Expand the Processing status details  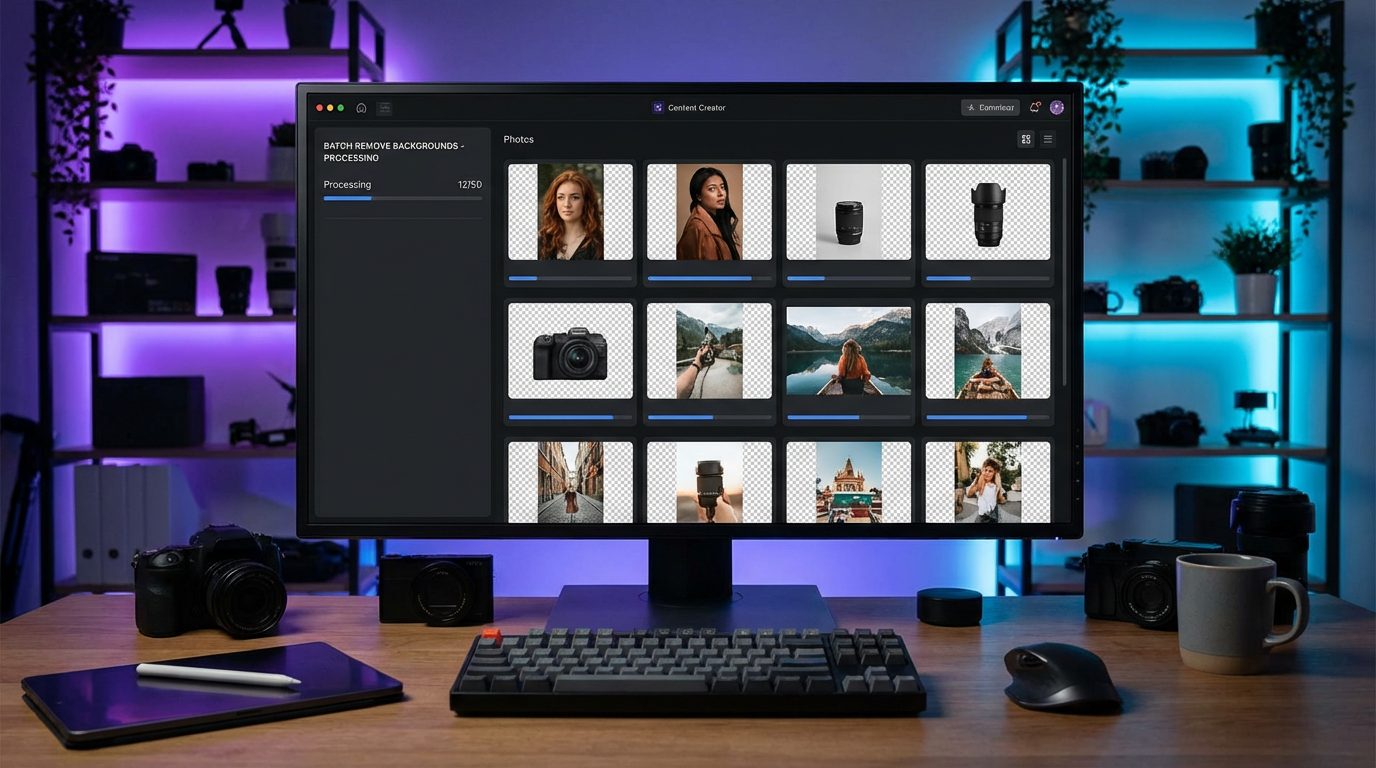[347, 184]
